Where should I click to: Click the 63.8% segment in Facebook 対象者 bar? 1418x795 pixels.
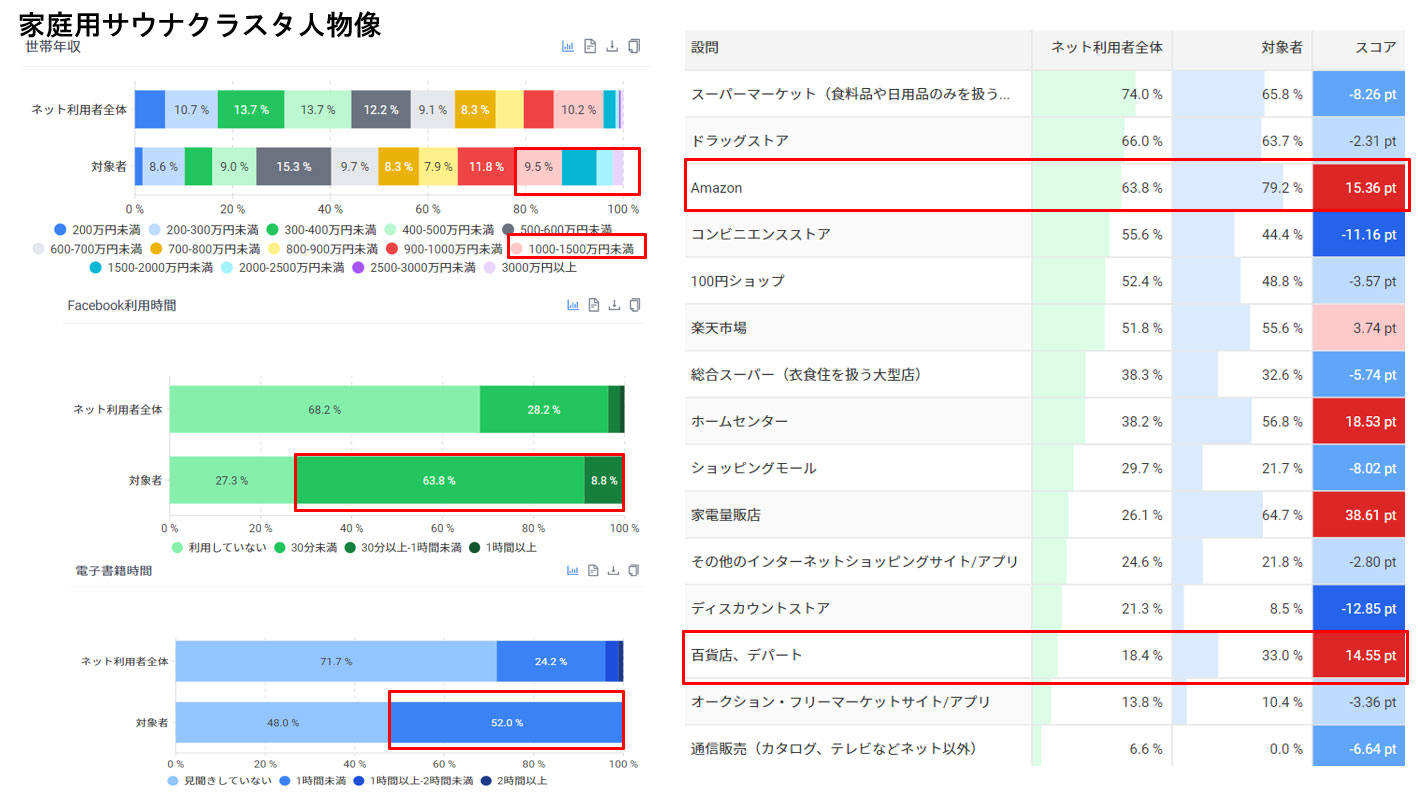439,481
